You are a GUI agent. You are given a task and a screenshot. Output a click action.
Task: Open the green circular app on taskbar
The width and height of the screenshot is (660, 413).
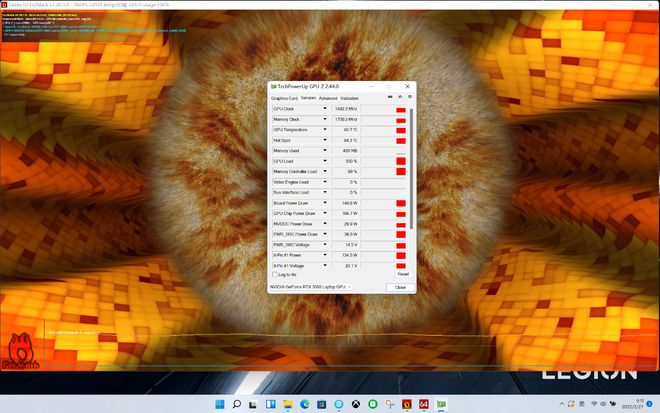(373, 404)
